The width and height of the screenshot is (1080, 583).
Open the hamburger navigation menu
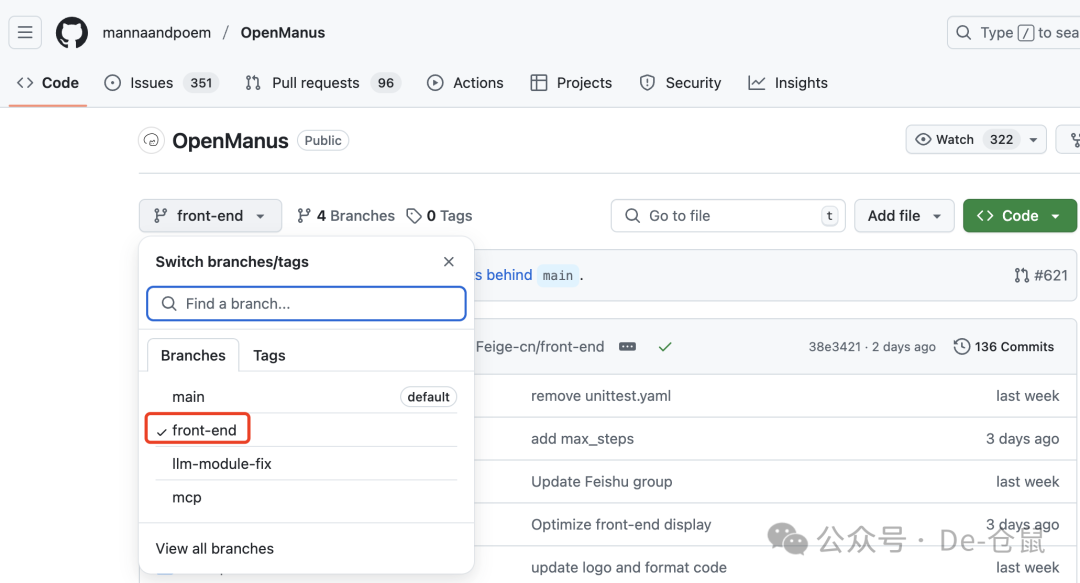(25, 32)
